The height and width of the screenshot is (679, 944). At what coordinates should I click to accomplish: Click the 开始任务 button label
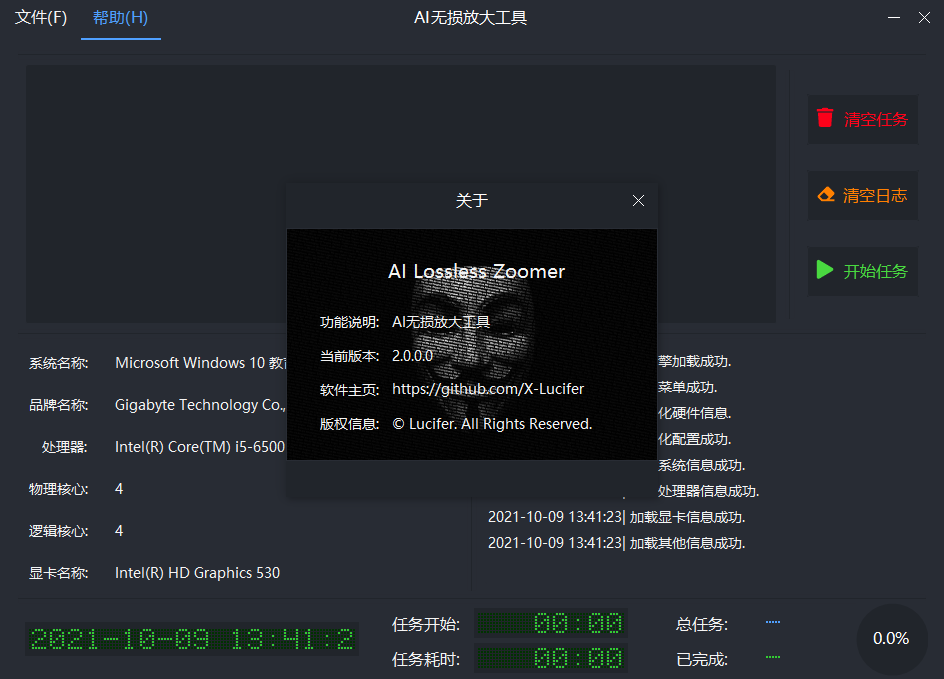pyautogui.click(x=875, y=271)
